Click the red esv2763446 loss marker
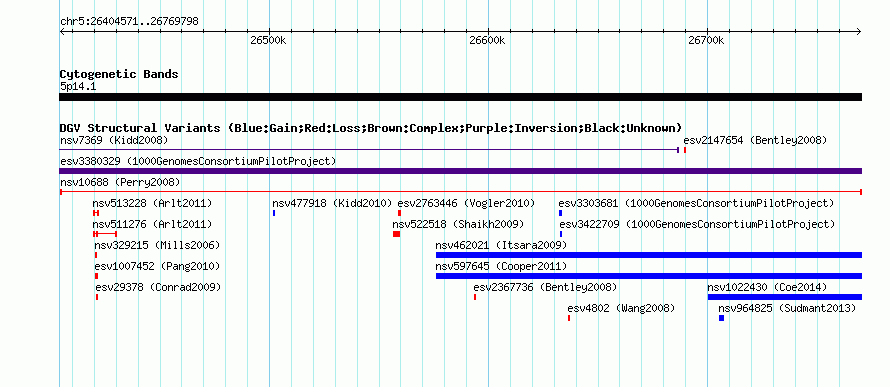 [400, 213]
